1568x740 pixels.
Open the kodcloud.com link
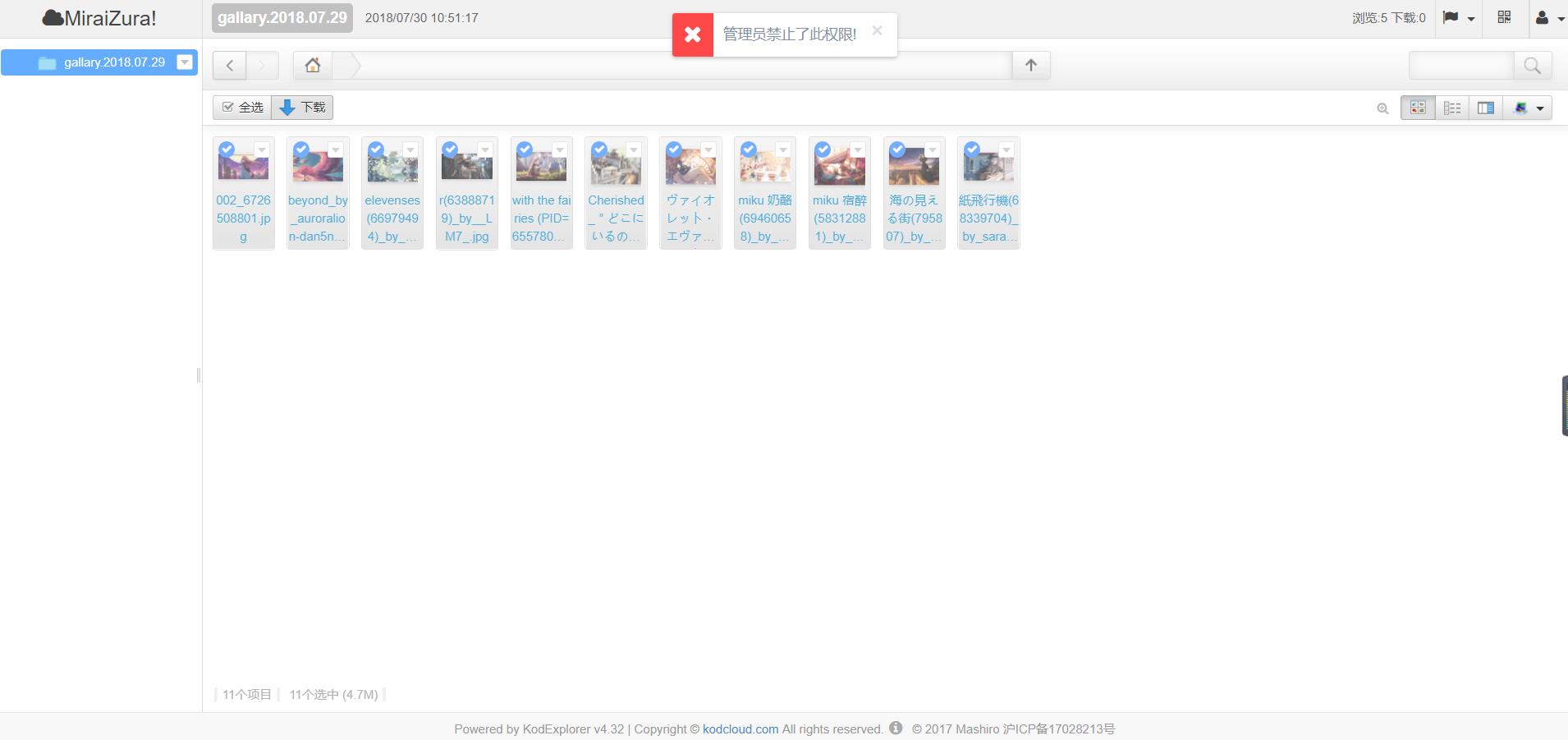click(740, 729)
